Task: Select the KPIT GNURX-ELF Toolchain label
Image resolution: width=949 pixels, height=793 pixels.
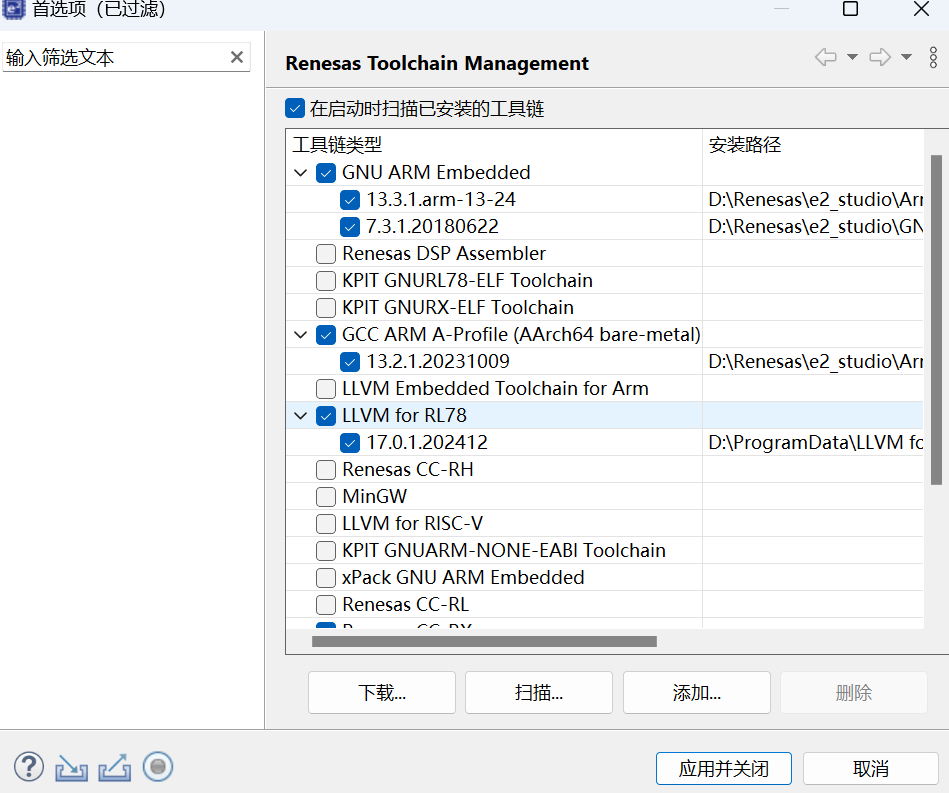Action: coord(458,308)
